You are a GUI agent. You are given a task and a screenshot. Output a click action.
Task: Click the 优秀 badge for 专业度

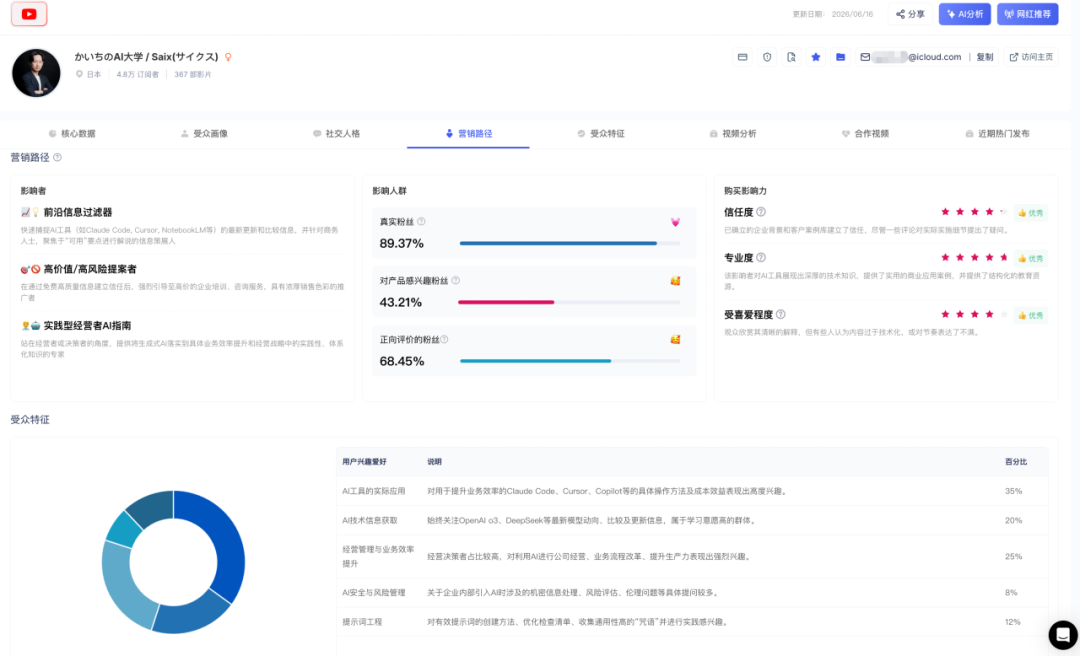tap(1030, 258)
